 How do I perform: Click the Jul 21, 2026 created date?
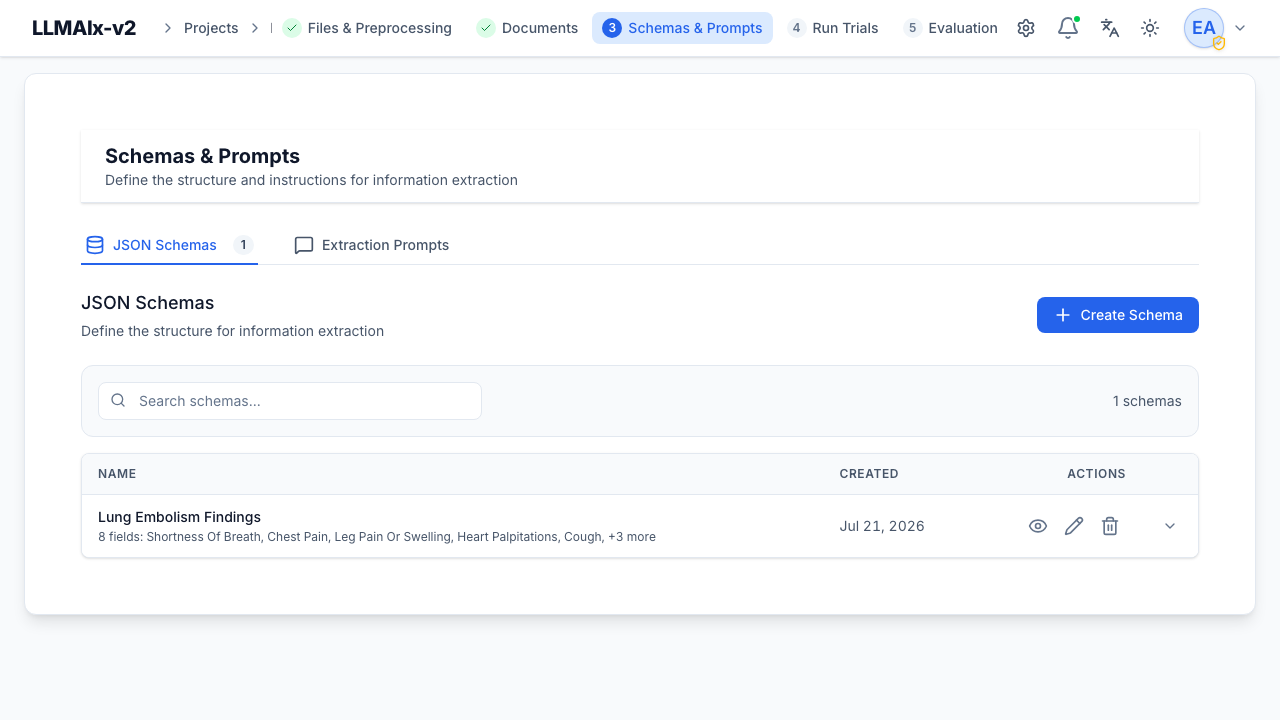pyautogui.click(x=882, y=526)
